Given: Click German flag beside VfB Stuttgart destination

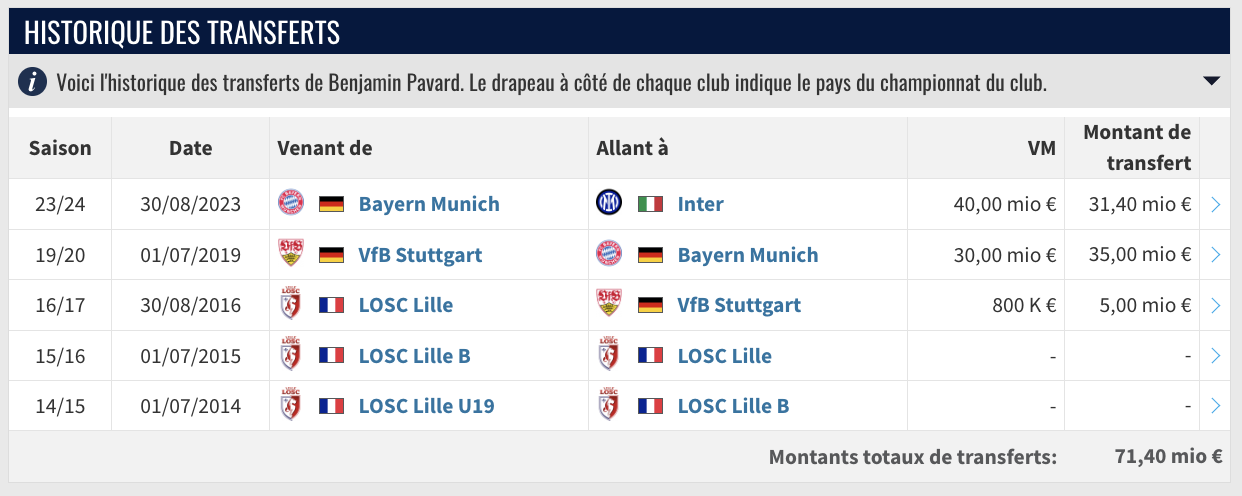Looking at the screenshot, I should 650,305.
